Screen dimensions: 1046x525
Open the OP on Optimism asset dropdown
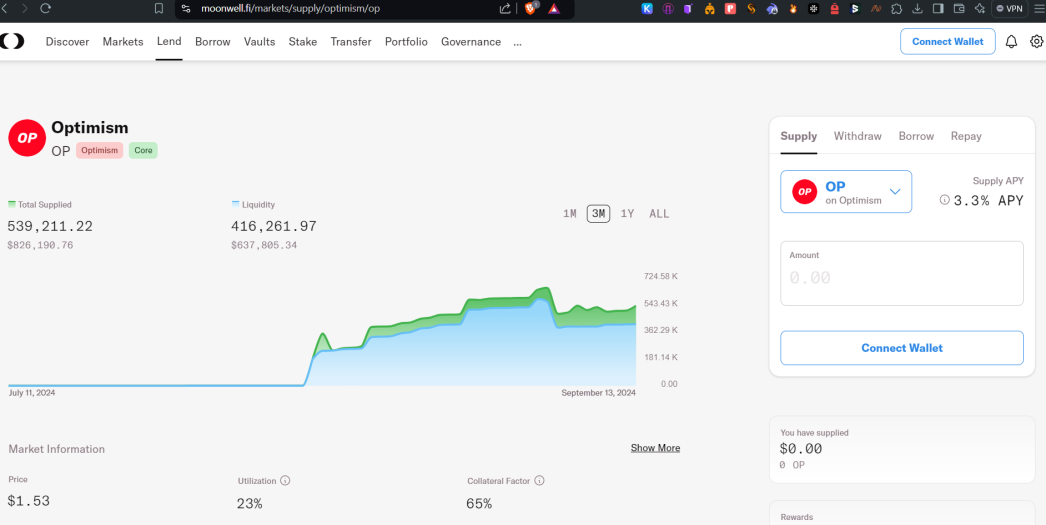[x=846, y=191]
